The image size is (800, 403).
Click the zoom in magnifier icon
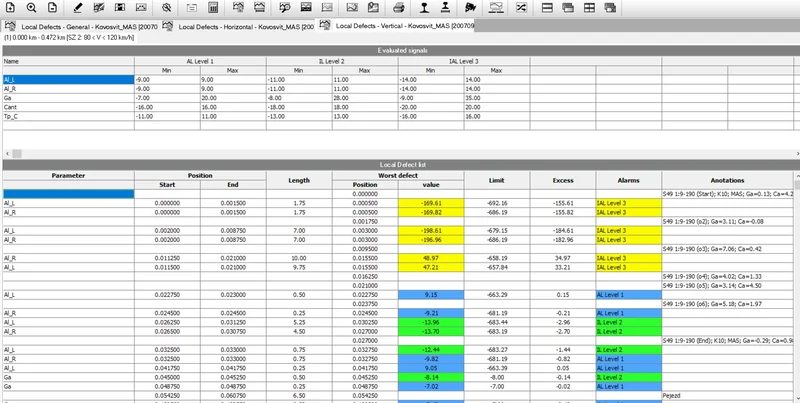(x=32, y=8)
